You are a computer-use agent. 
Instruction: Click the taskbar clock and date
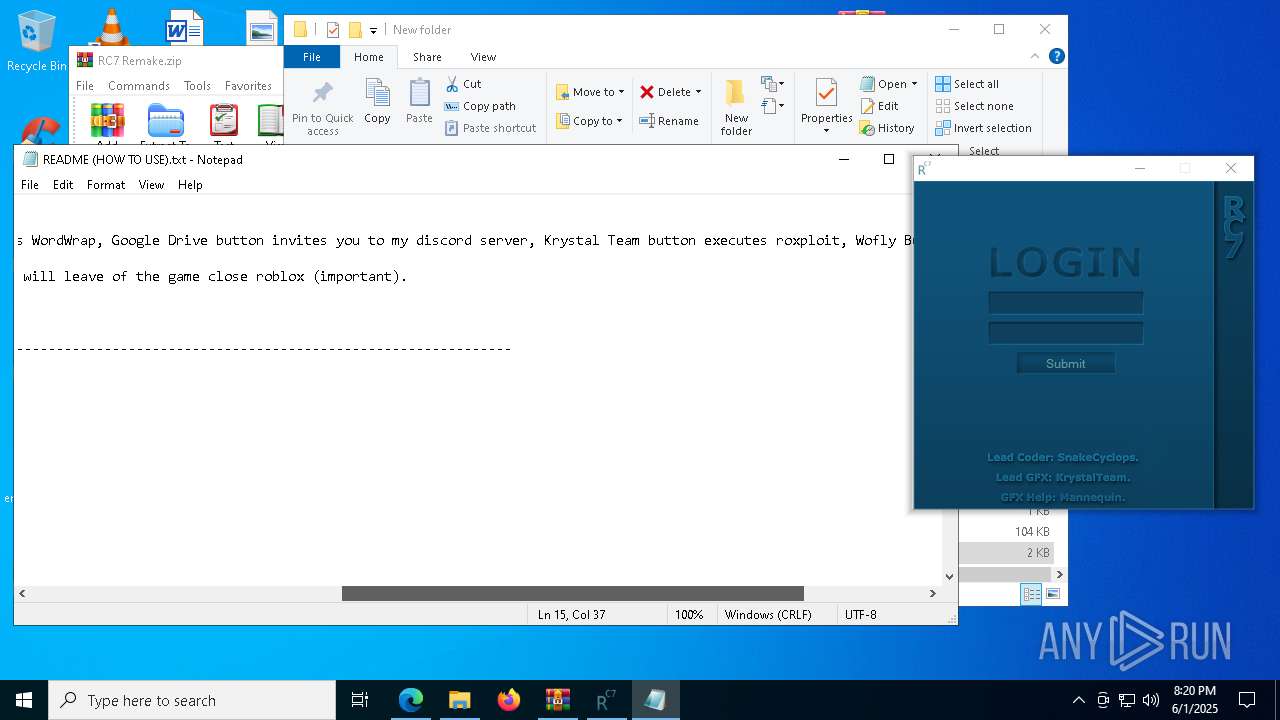[x=1194, y=700]
